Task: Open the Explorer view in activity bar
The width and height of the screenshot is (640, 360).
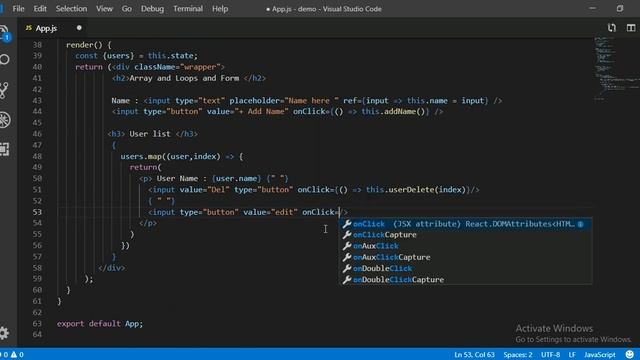Action: point(4,32)
